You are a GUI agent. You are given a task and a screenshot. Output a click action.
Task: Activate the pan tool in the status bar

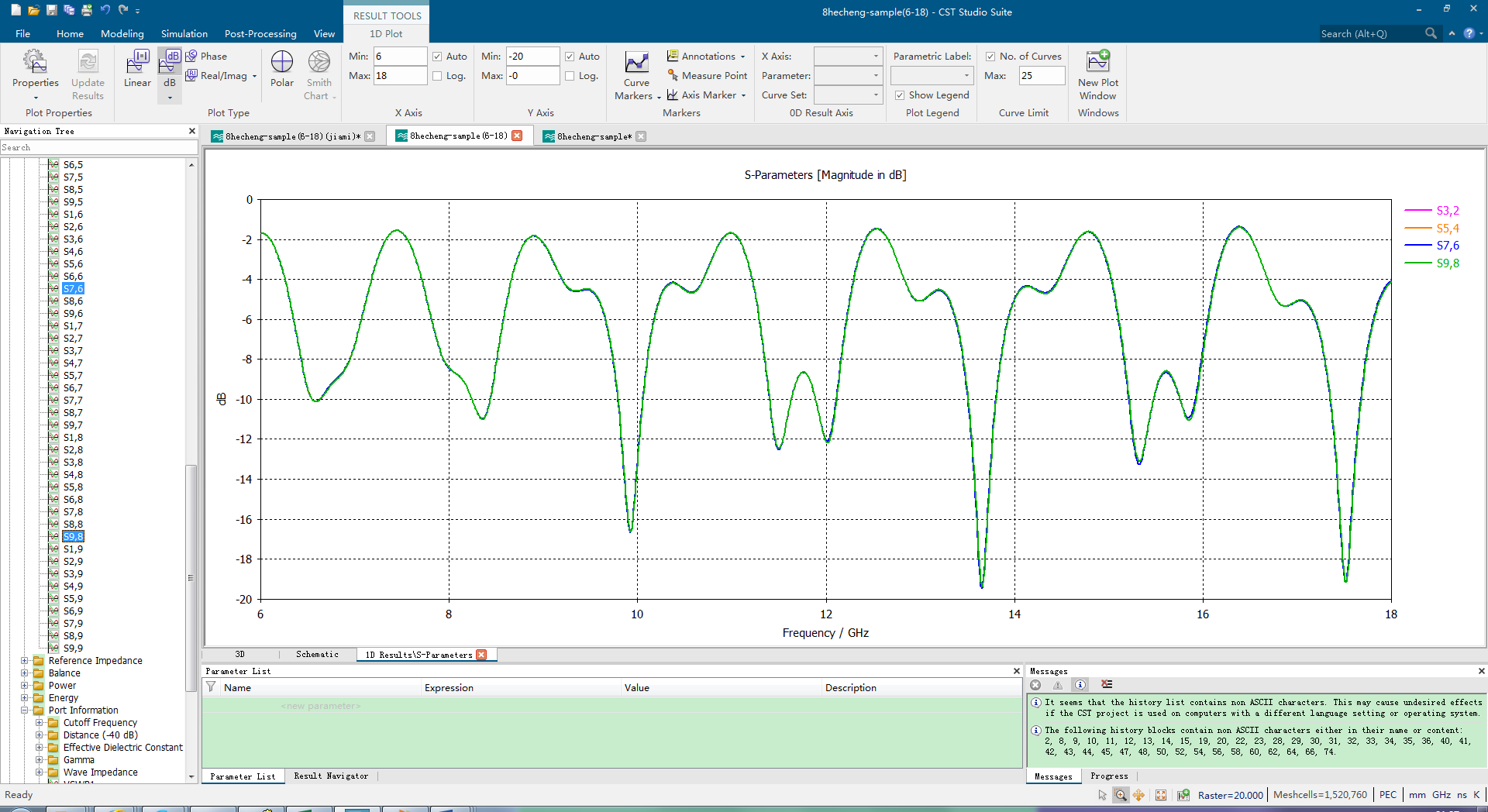1138,795
